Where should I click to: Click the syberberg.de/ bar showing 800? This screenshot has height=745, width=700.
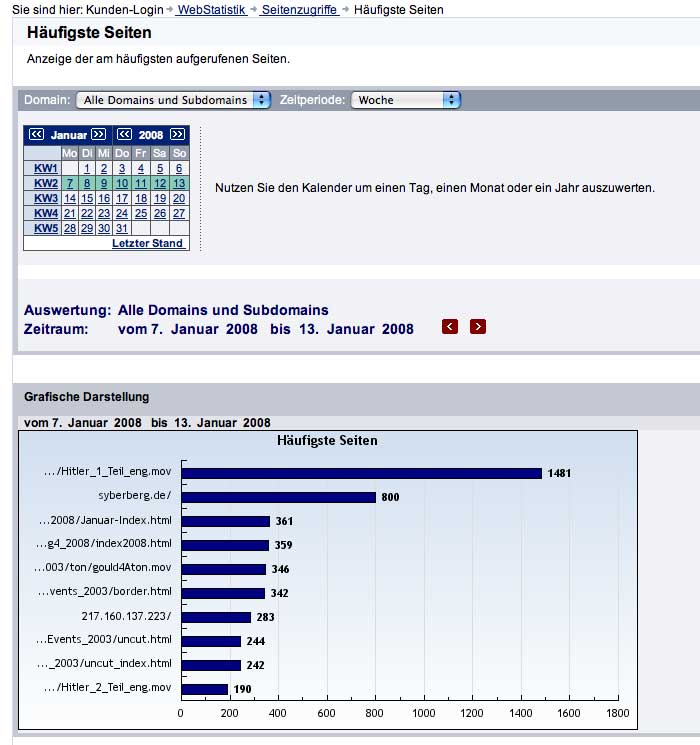pos(278,497)
